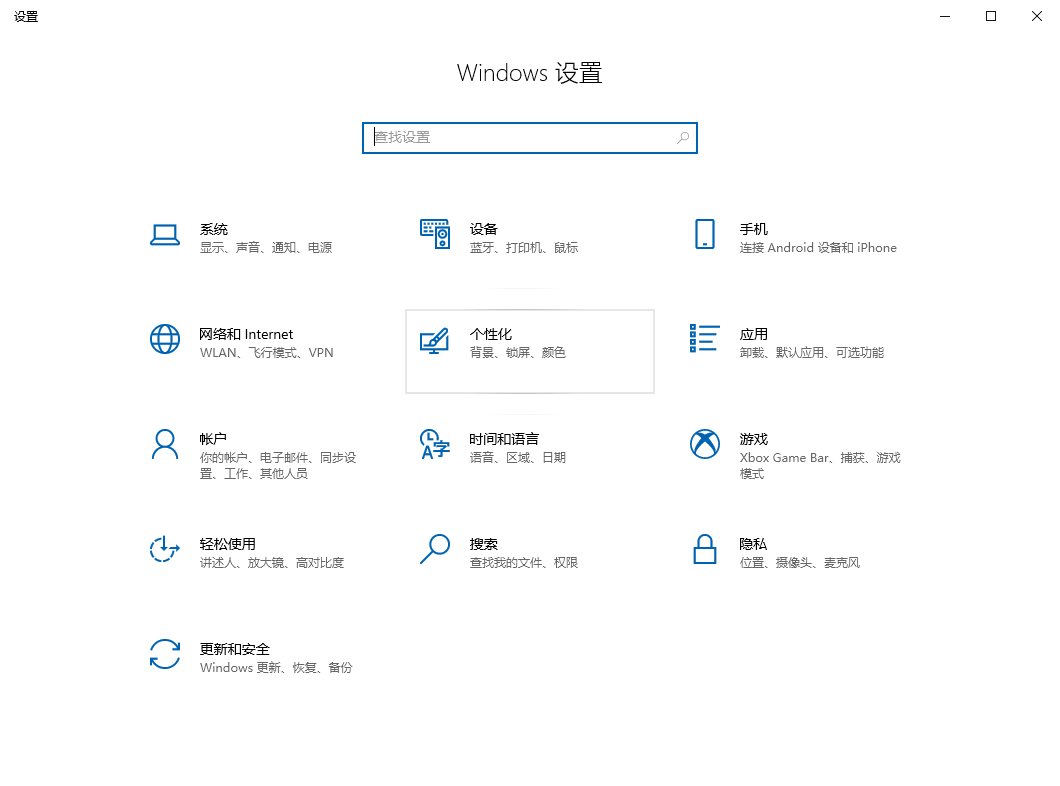Select the Network globe icon
Image resolution: width=1060 pixels, height=786 pixels.
click(164, 339)
